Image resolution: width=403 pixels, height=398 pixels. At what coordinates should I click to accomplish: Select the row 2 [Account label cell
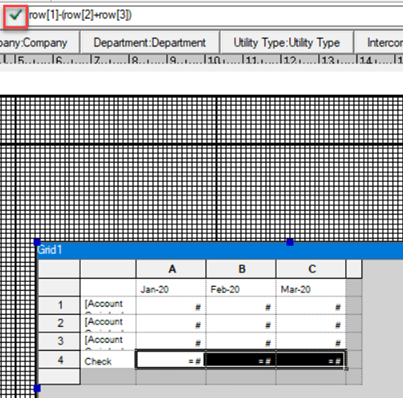pos(108,323)
